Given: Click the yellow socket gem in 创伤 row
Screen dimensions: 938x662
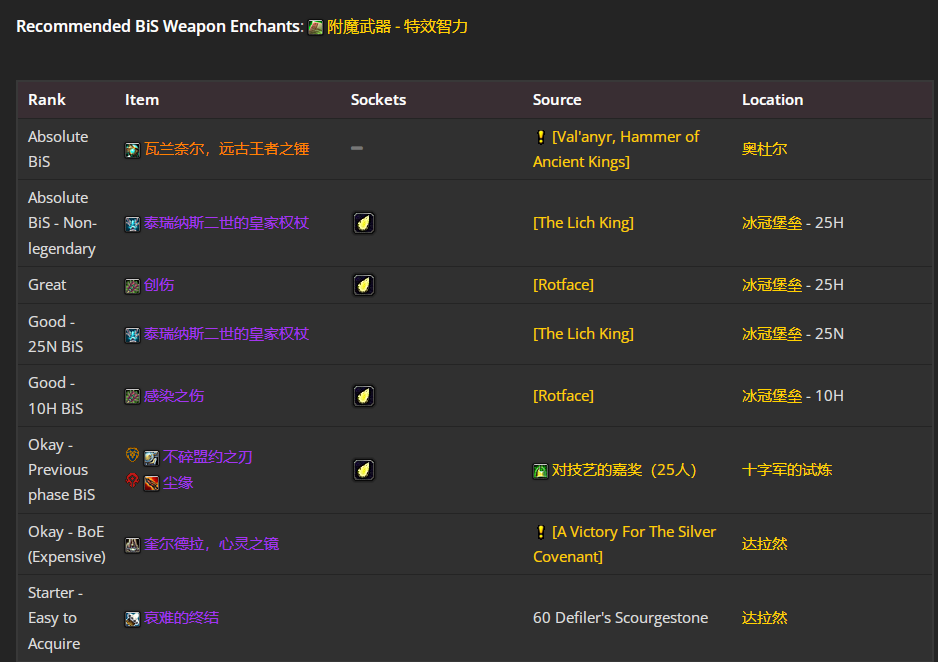Looking at the screenshot, I should click(364, 284).
